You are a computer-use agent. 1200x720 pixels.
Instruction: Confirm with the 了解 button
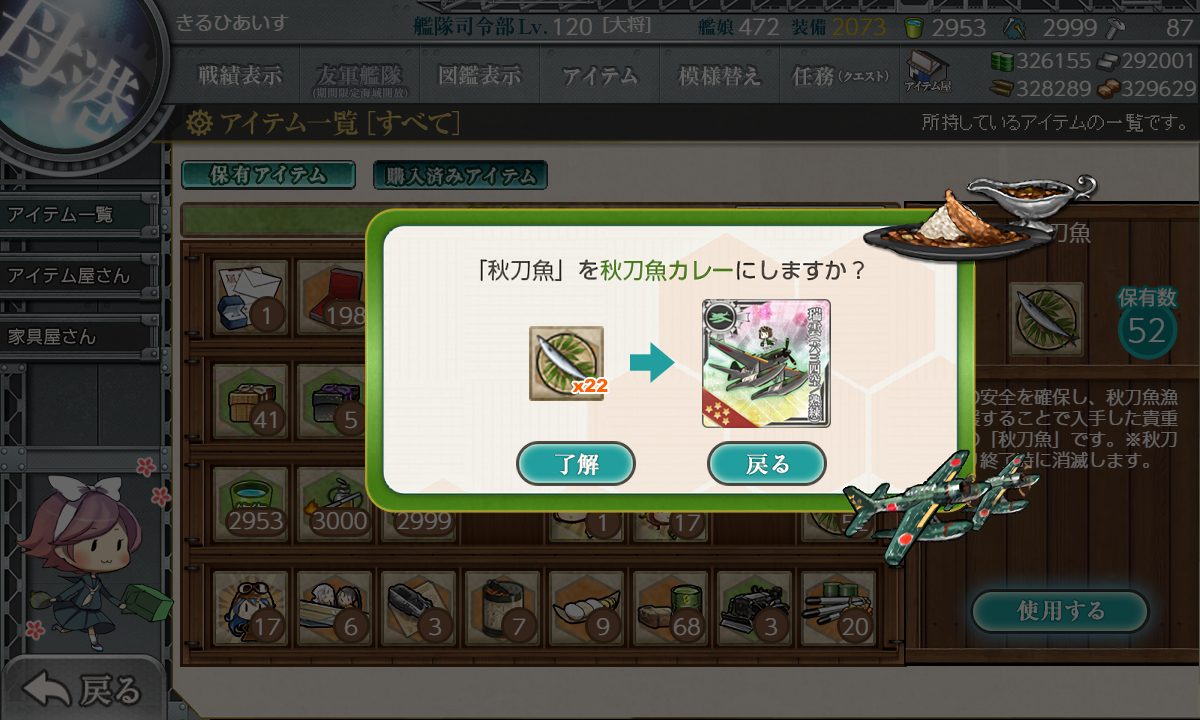coord(576,463)
